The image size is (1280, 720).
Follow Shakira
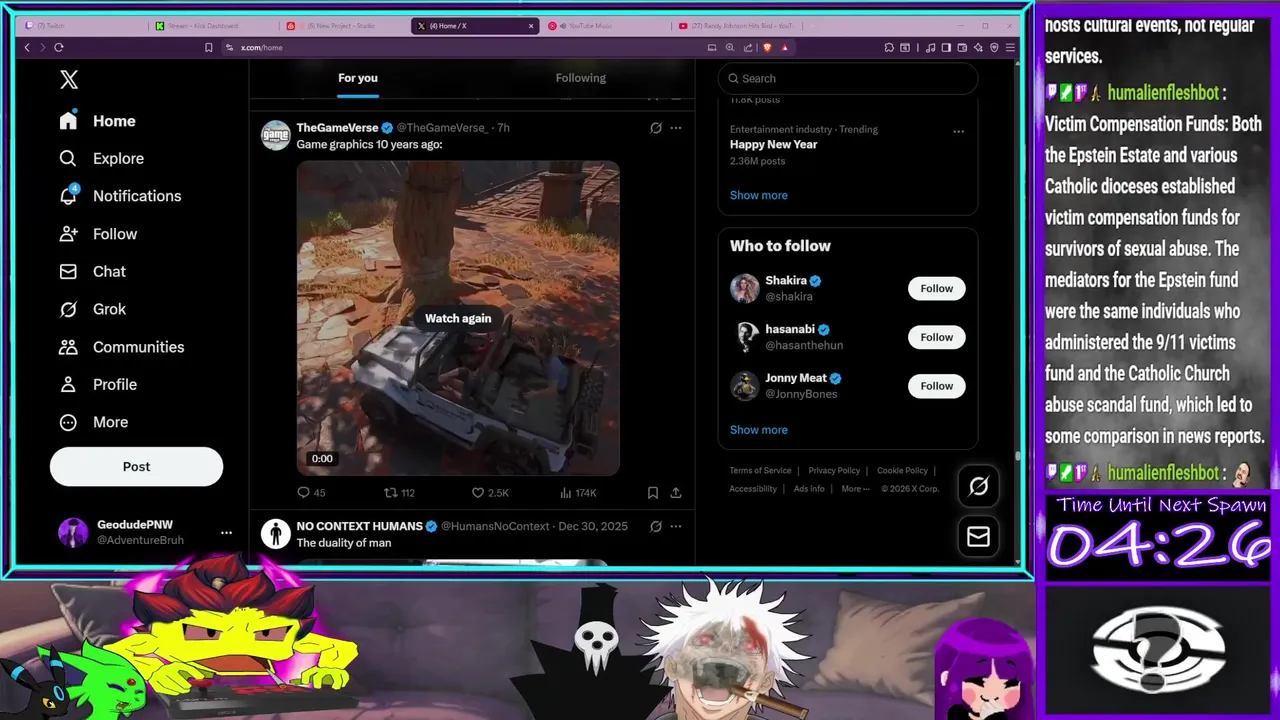click(x=936, y=288)
